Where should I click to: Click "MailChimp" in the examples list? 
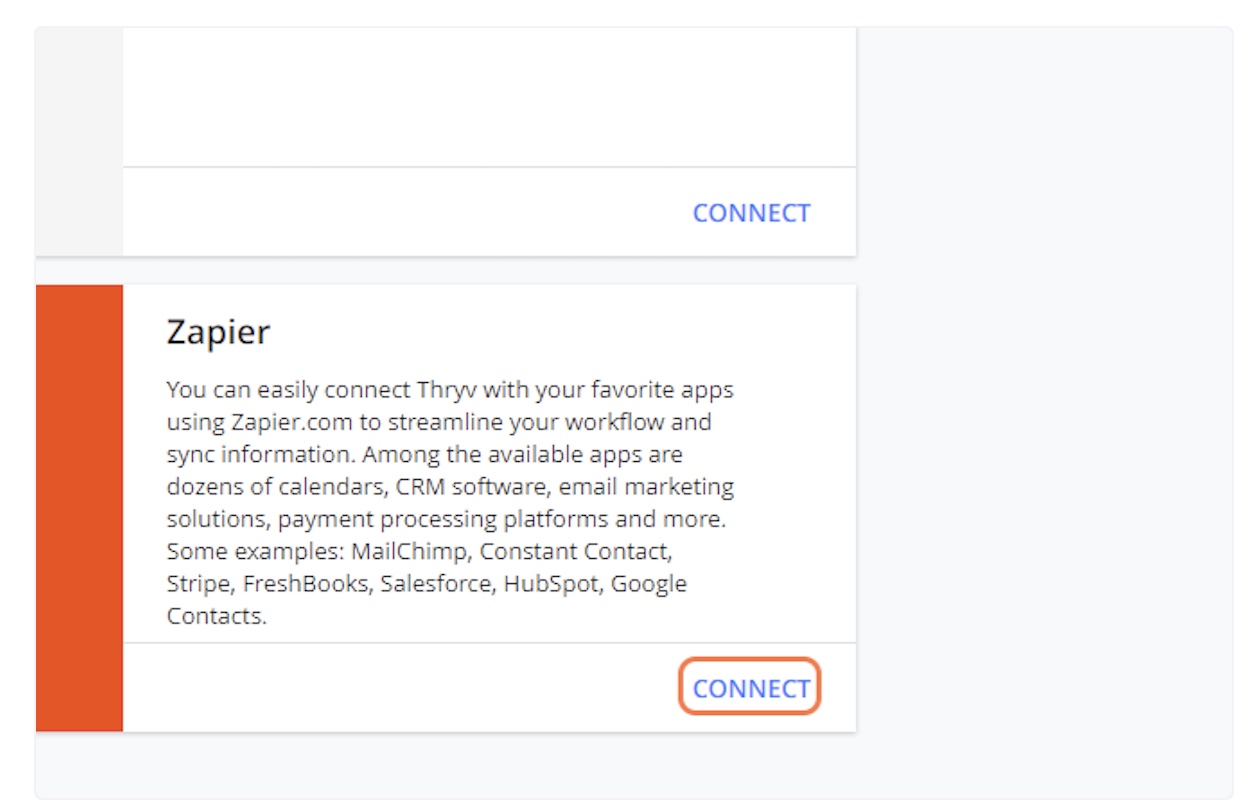pyautogui.click(x=404, y=551)
